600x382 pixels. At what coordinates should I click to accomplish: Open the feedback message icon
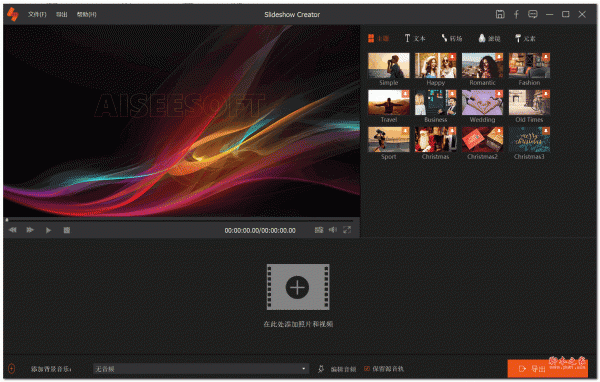[533, 15]
